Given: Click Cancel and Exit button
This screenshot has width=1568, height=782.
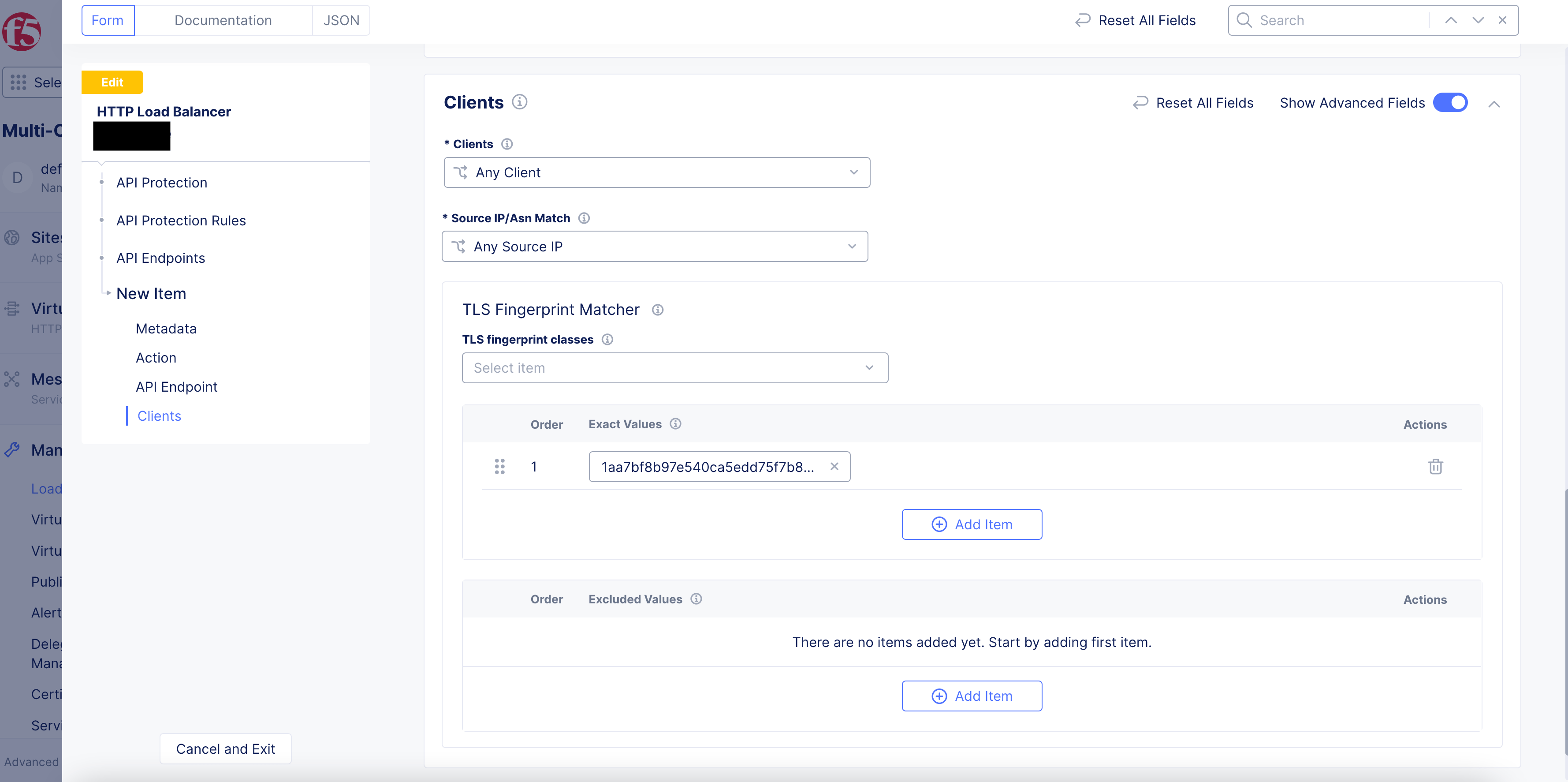Looking at the screenshot, I should [x=225, y=748].
